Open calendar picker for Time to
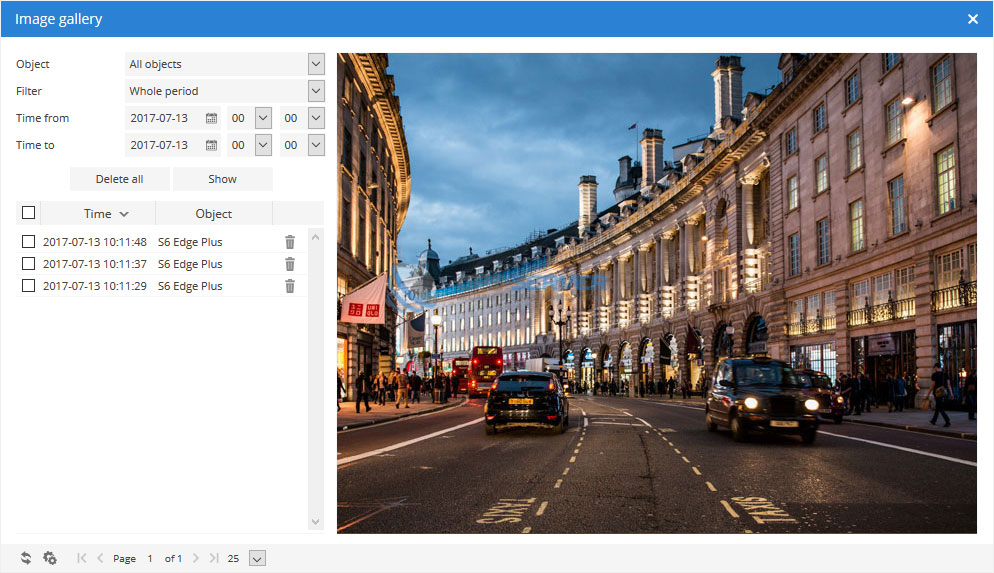Screen dimensions: 994x573 [211, 145]
